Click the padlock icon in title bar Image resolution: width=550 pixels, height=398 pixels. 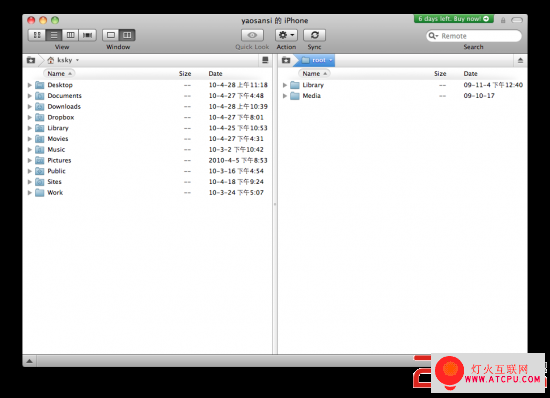coord(503,20)
